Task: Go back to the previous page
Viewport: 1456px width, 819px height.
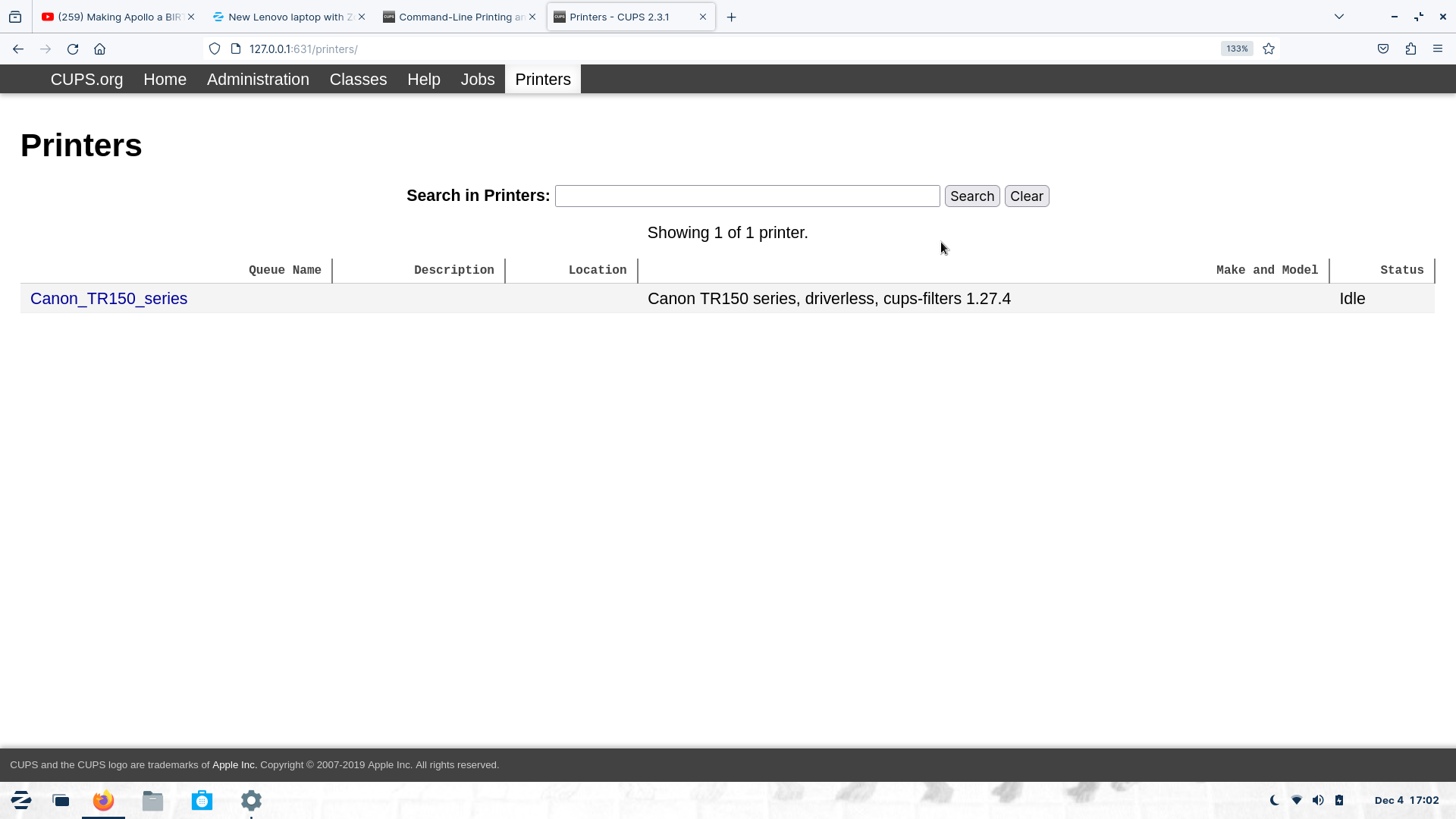Action: 18,49
